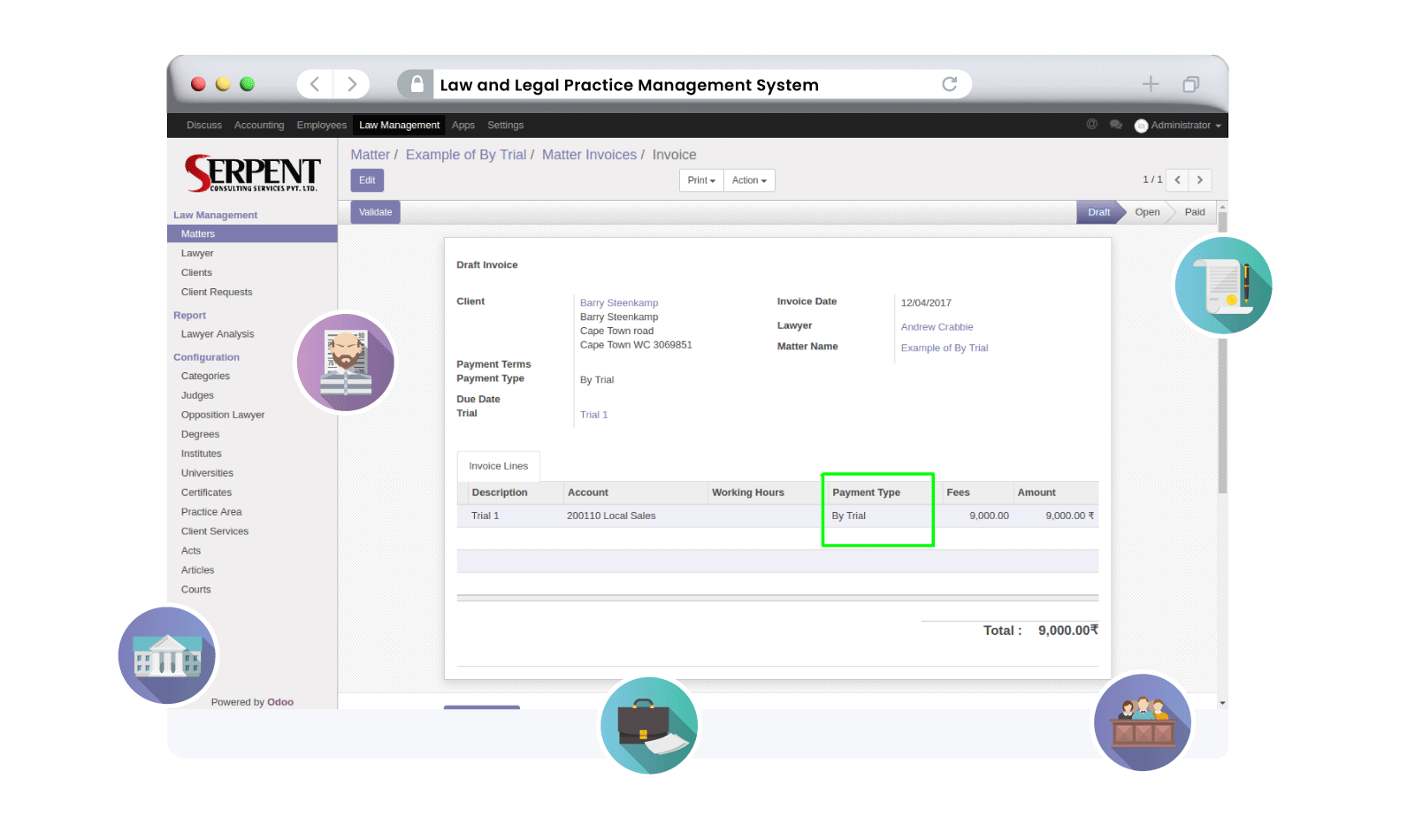The image size is (1415, 840).
Task: Click the browser forward arrow icon
Action: pos(352,84)
